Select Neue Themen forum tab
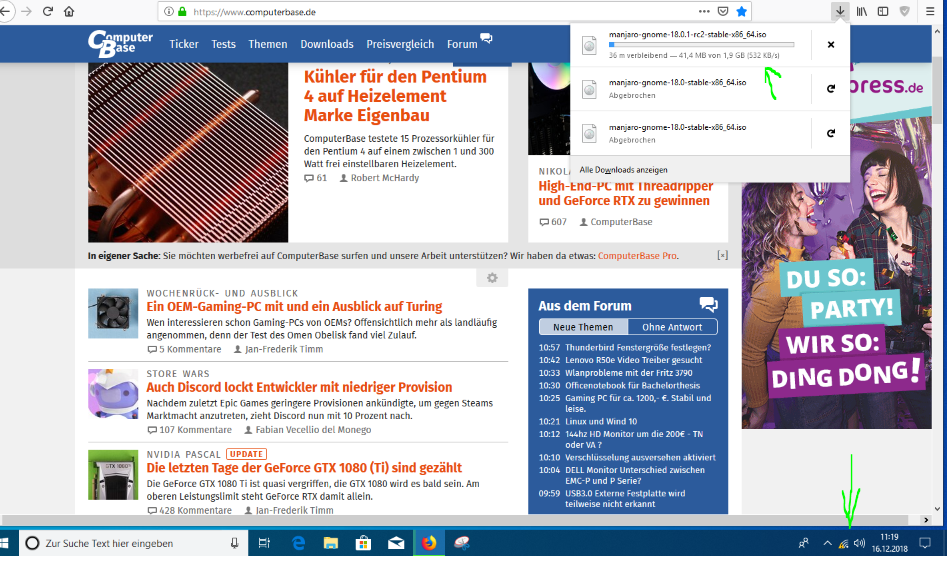Viewport: 951px width, 563px height. click(583, 327)
